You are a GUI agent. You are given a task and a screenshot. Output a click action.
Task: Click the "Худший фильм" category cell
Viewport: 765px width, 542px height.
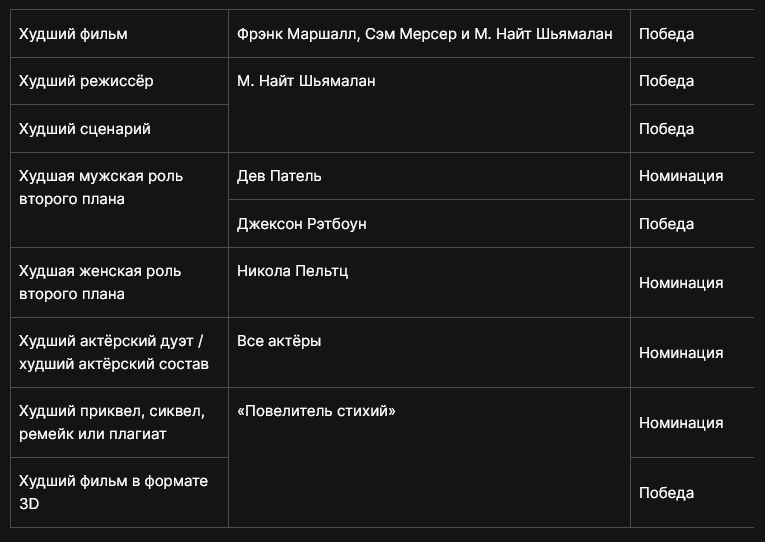73,34
